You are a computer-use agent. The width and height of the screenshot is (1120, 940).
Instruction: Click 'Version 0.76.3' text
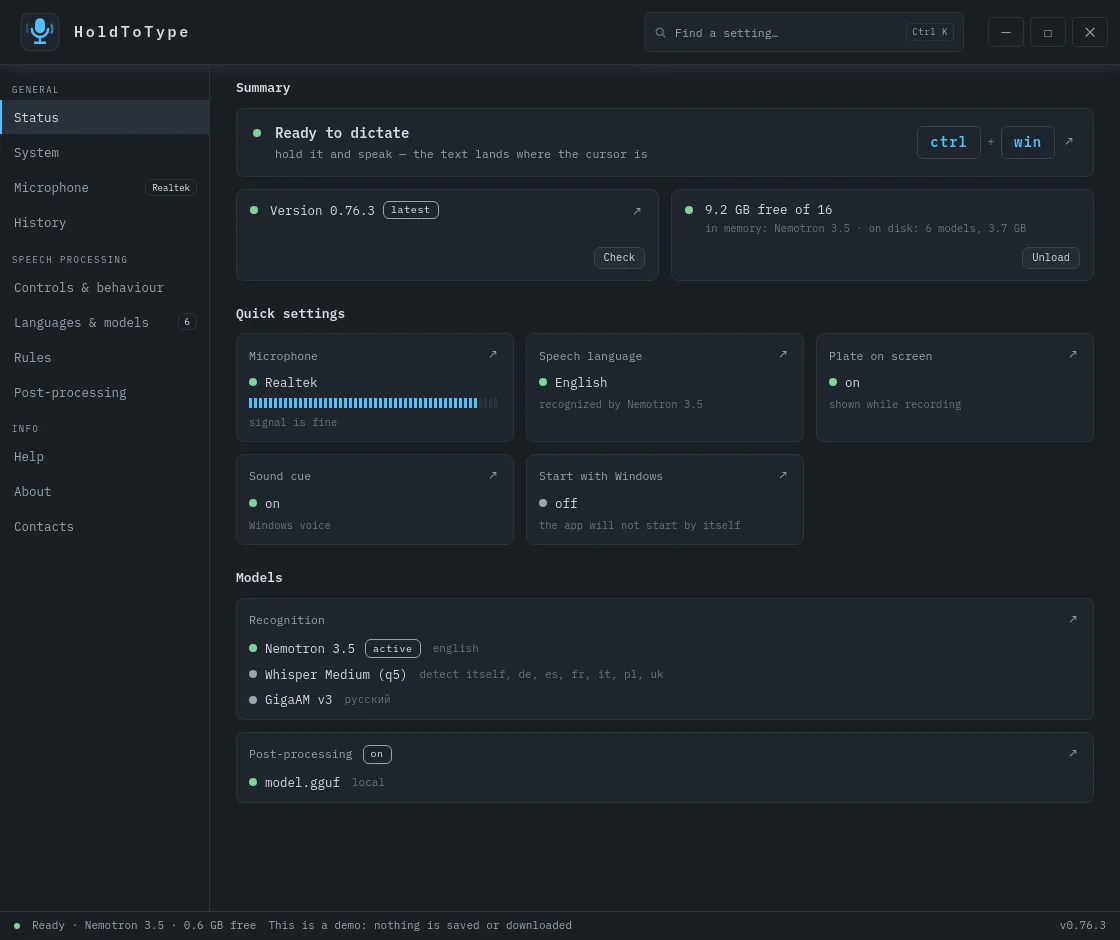coord(322,211)
